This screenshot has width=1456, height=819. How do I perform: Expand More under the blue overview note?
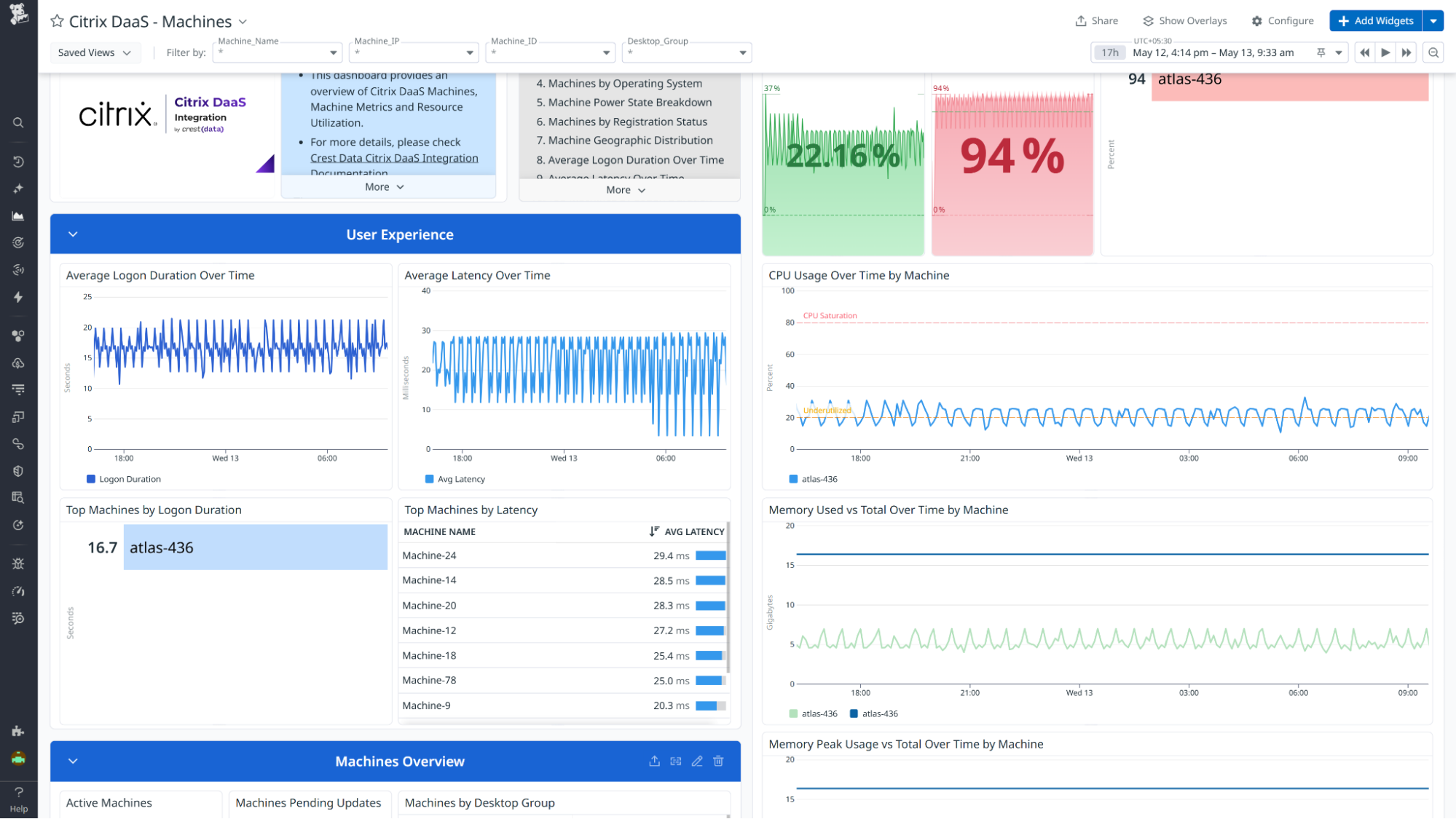click(385, 187)
